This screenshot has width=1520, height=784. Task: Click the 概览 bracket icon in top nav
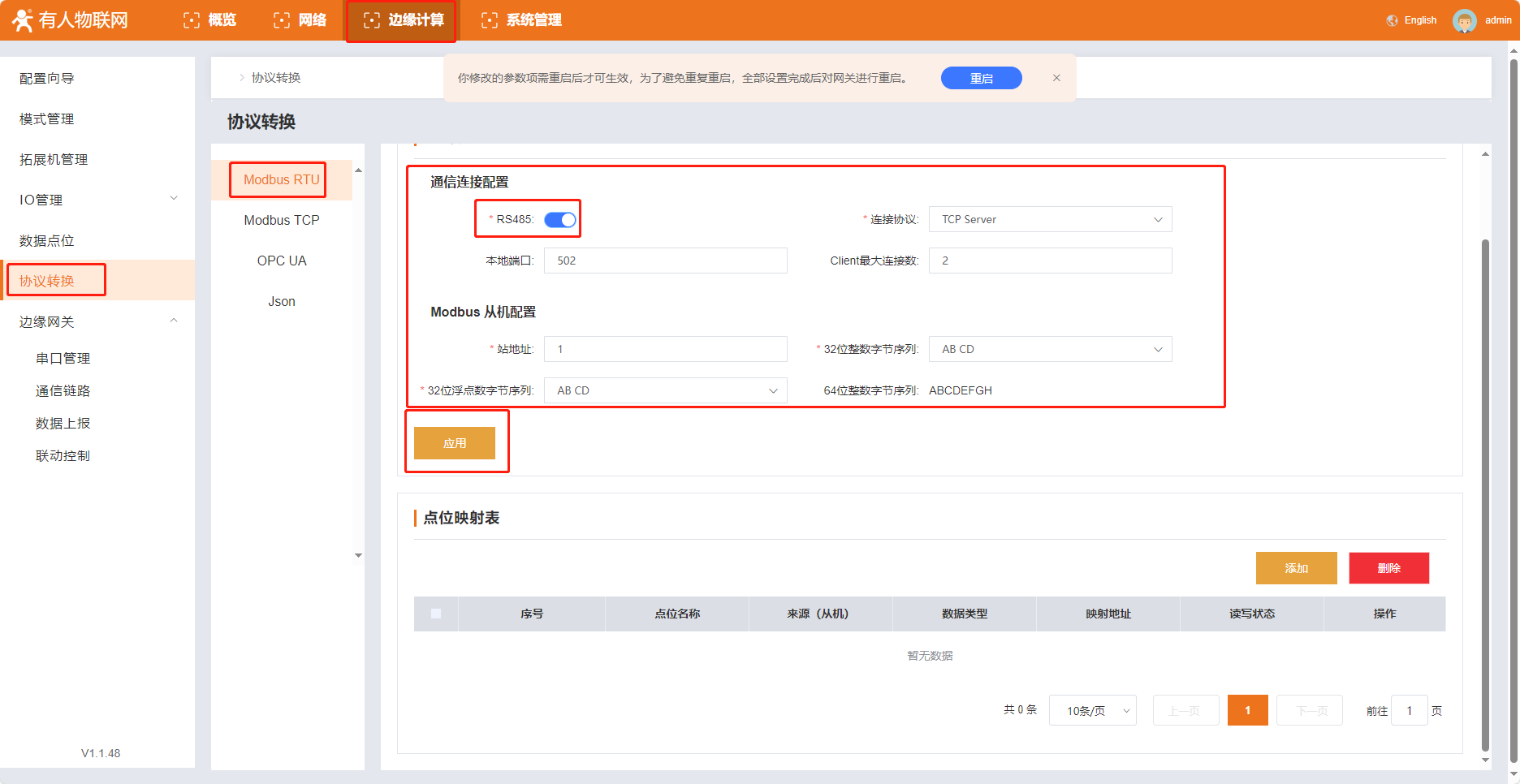(x=192, y=20)
